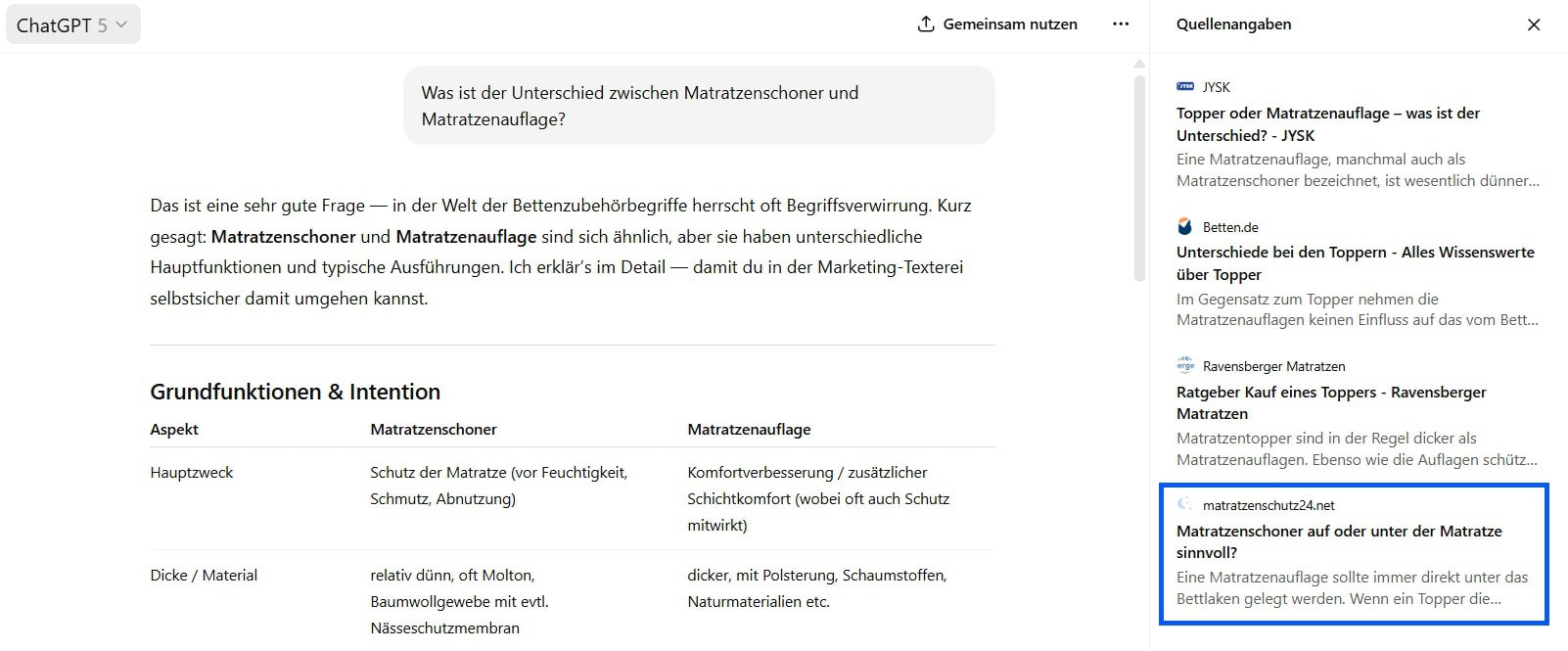Click the share upload icon before "Gemeinsam nutzen"
Screen dimensions: 1568x651
pos(924,23)
